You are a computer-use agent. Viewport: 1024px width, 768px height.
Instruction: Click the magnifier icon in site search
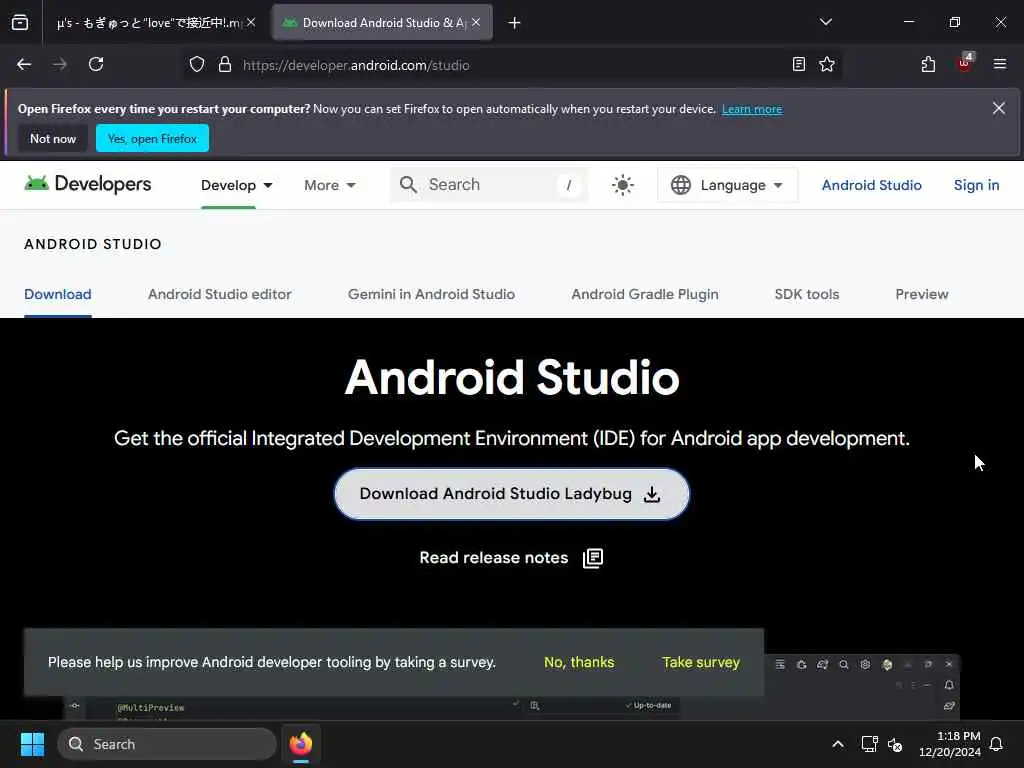(408, 185)
